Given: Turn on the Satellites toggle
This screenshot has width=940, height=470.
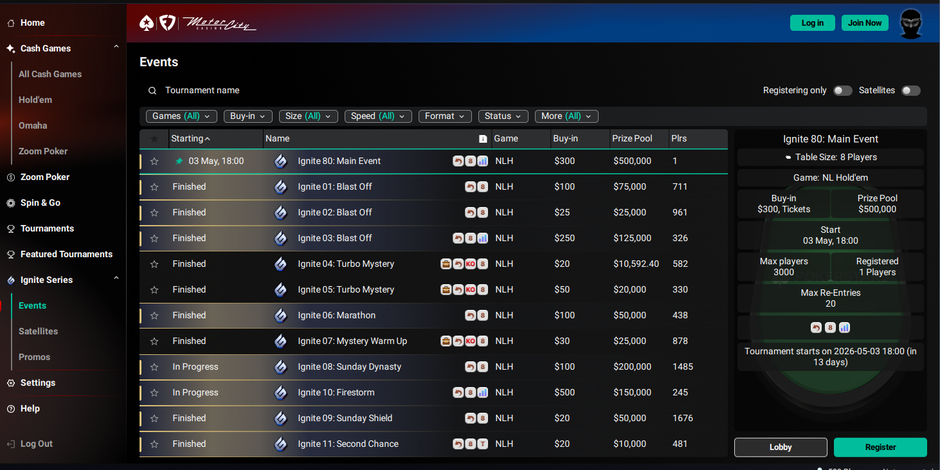Looking at the screenshot, I should 910,90.
